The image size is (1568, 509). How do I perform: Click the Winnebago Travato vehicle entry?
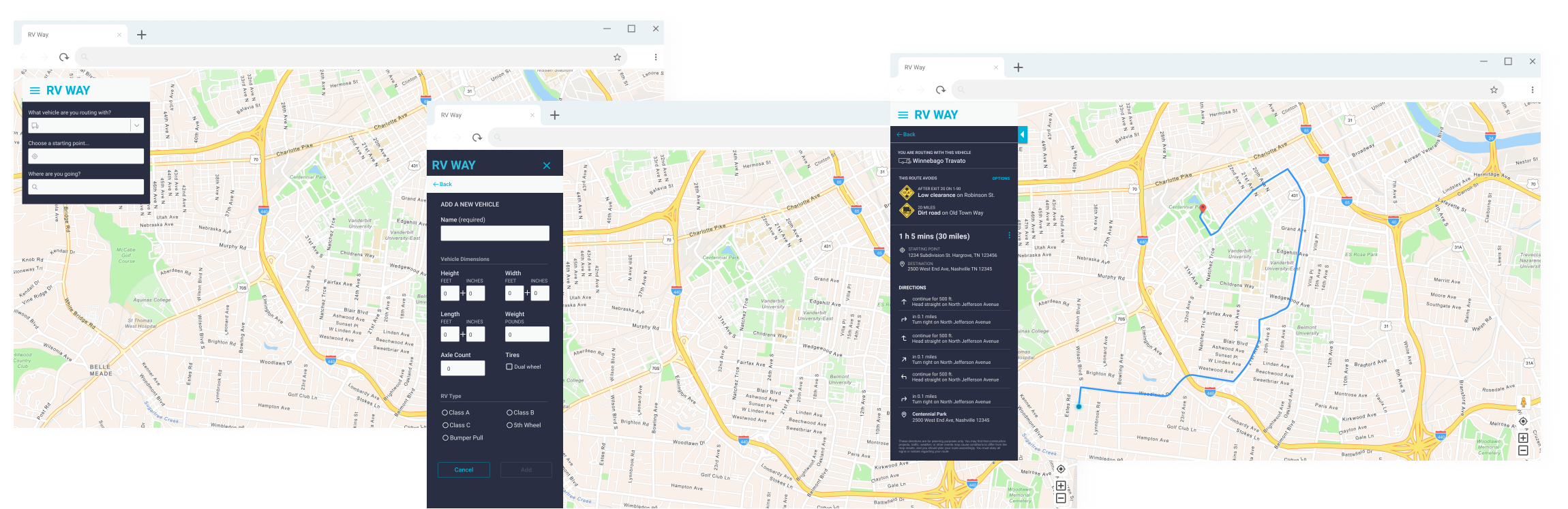click(x=932, y=161)
